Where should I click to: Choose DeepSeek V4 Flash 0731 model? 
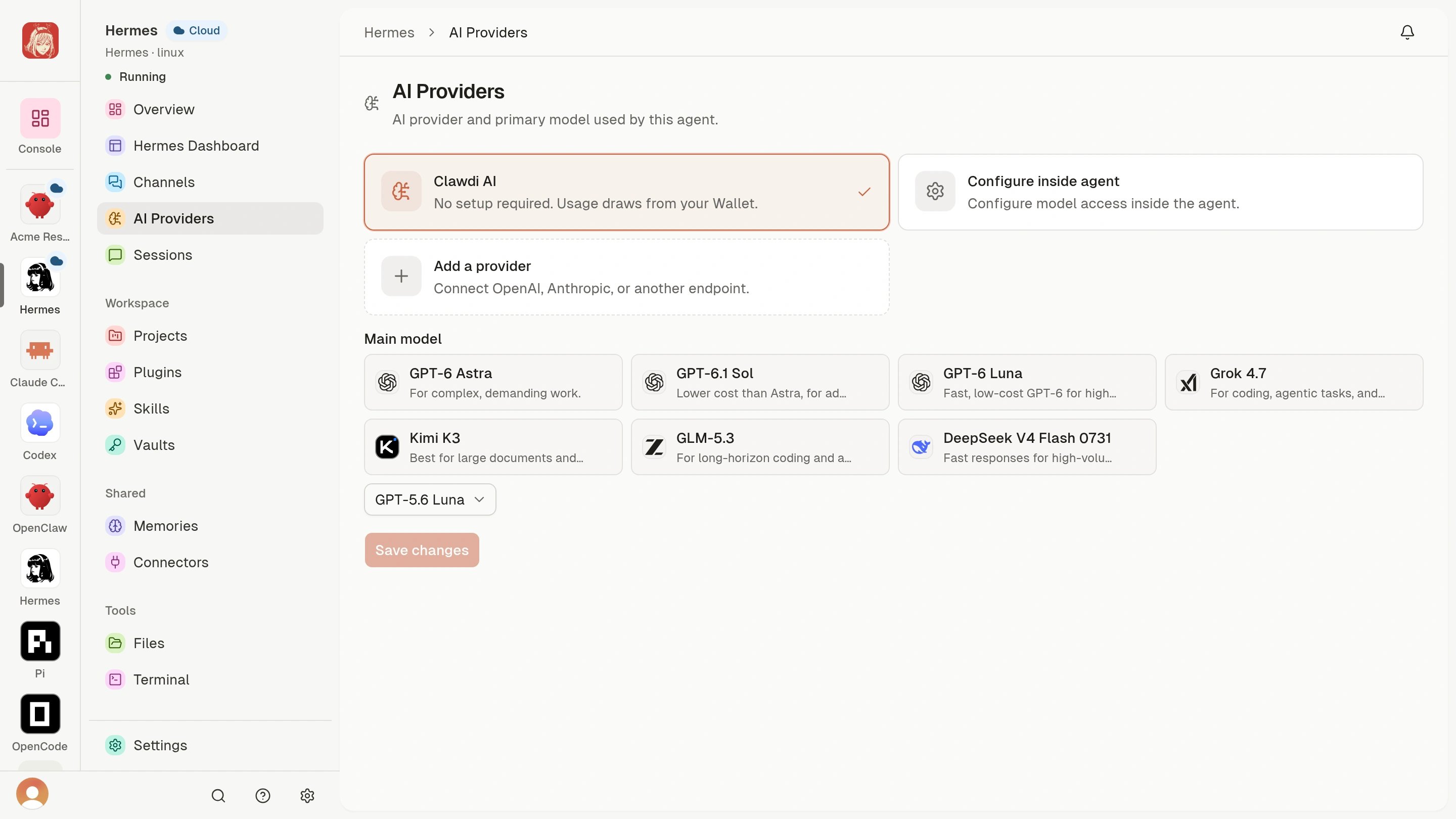1026,447
